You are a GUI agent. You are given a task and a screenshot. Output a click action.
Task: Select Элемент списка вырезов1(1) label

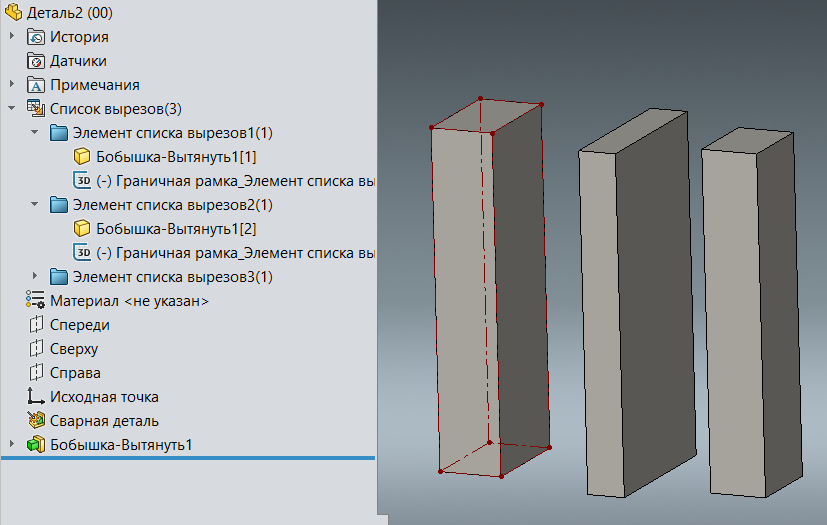coord(172,133)
